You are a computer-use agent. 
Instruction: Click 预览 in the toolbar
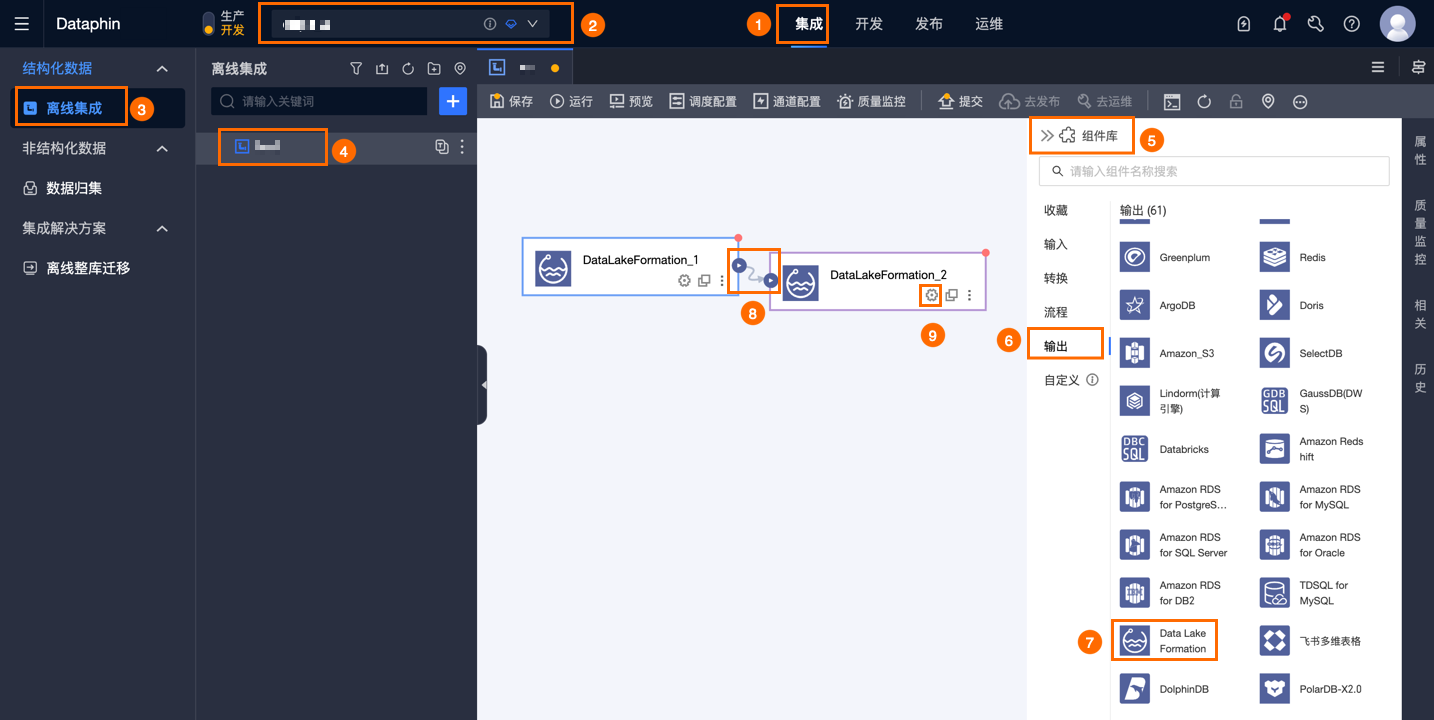(631, 101)
